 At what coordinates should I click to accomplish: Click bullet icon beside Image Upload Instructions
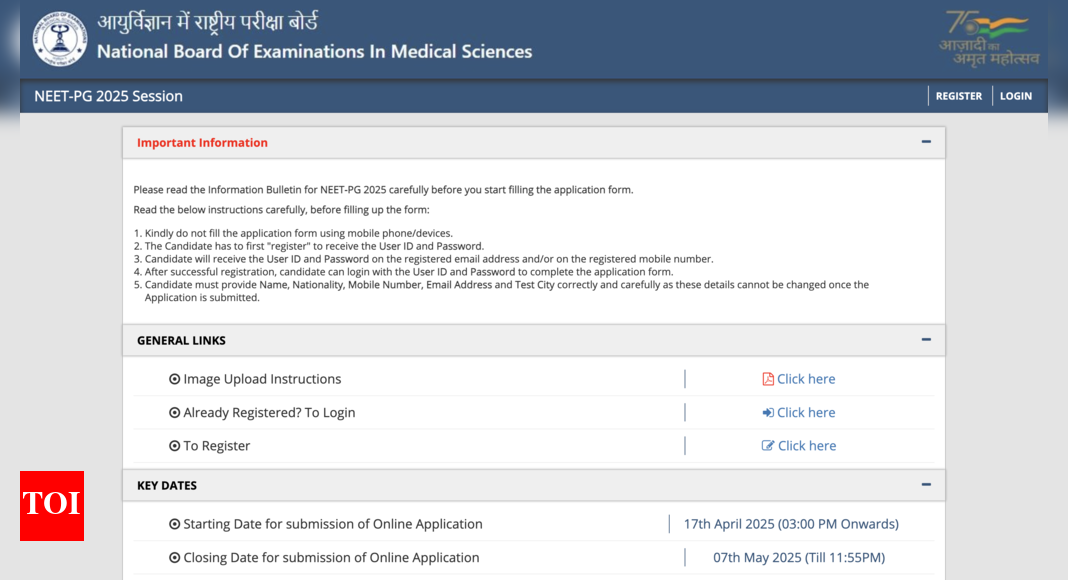[x=175, y=380]
